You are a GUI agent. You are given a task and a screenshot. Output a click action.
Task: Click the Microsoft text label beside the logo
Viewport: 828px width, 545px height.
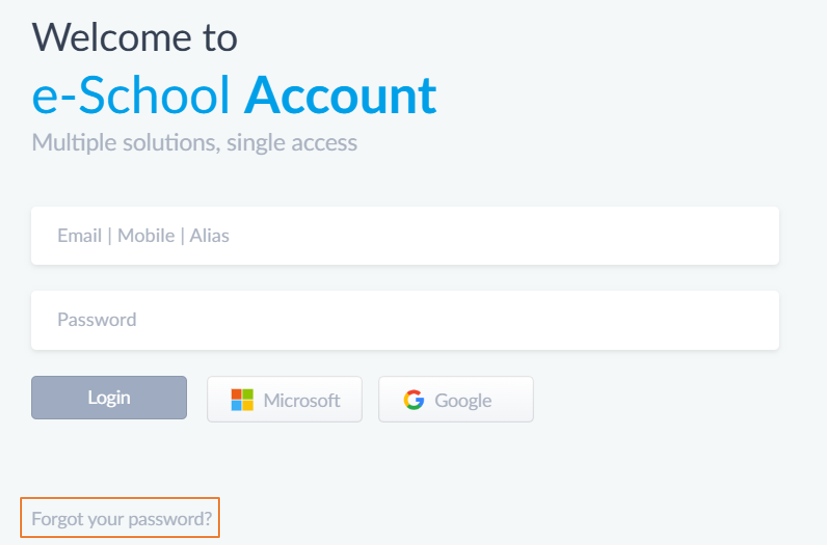pos(302,400)
